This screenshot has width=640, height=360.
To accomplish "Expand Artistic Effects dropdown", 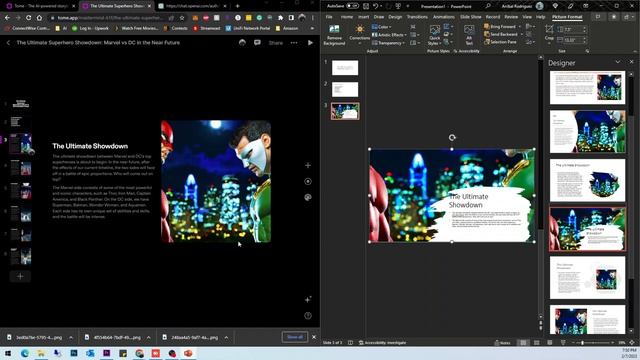I will (389, 35).
